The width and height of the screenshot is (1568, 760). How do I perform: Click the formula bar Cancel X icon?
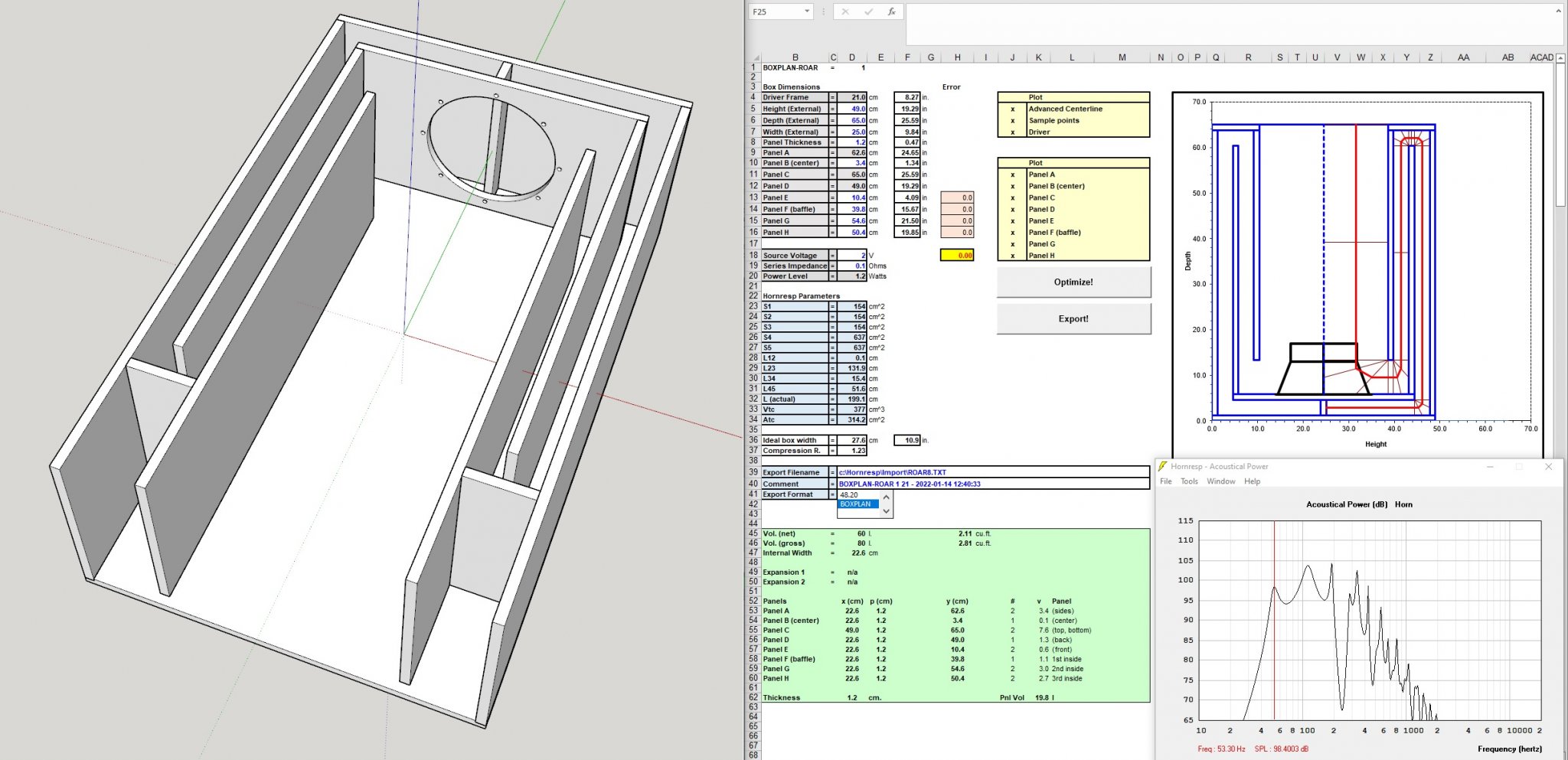click(845, 11)
